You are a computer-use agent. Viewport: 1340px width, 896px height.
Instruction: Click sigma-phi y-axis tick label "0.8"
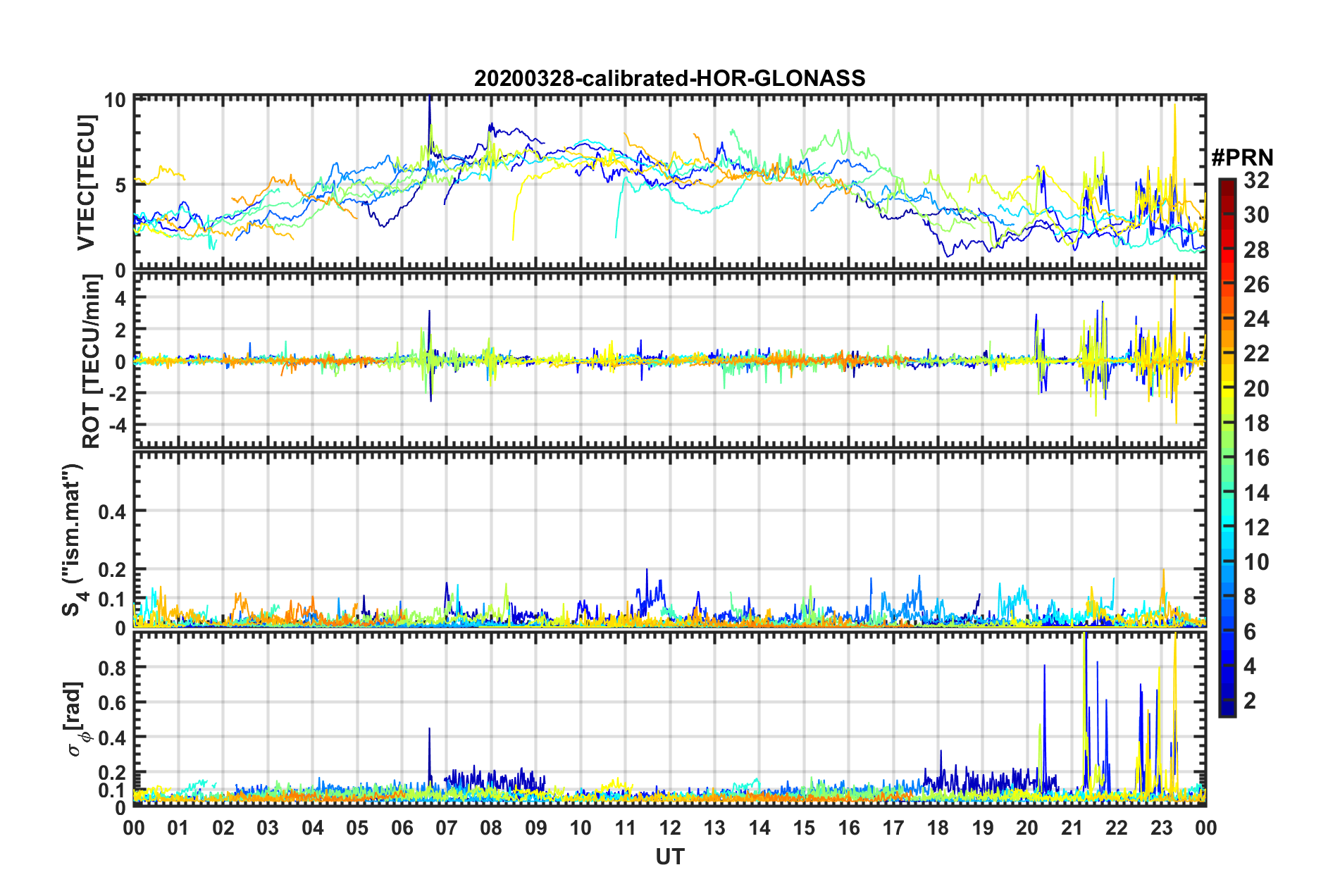click(x=113, y=667)
